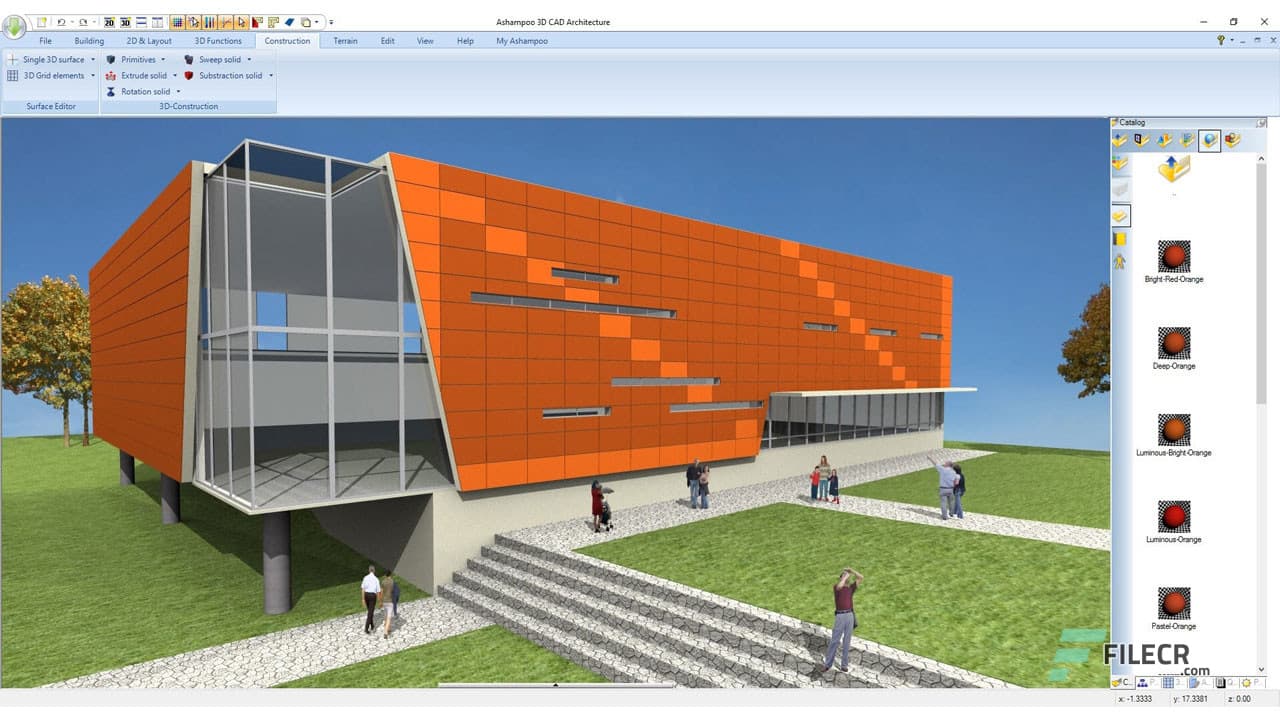Toggle the internet catalog folder in Catalog panel

click(1209, 141)
